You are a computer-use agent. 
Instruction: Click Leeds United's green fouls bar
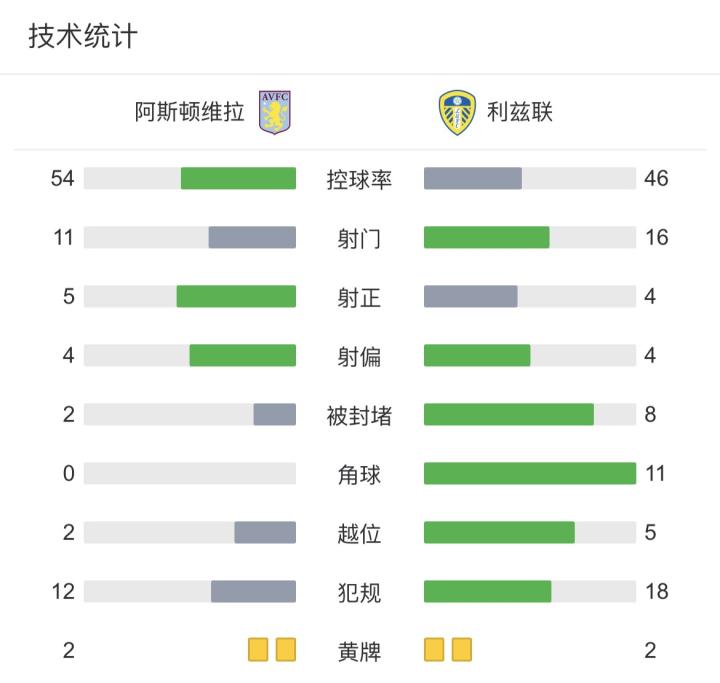click(487, 591)
